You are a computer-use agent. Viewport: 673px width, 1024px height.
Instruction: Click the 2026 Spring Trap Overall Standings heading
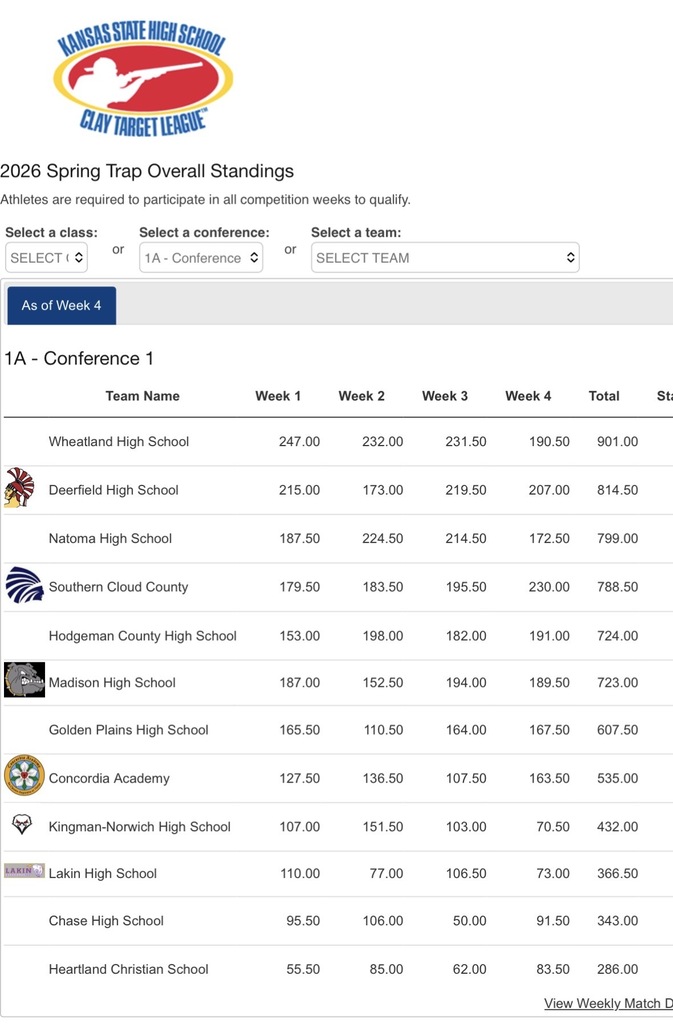[x=147, y=171]
